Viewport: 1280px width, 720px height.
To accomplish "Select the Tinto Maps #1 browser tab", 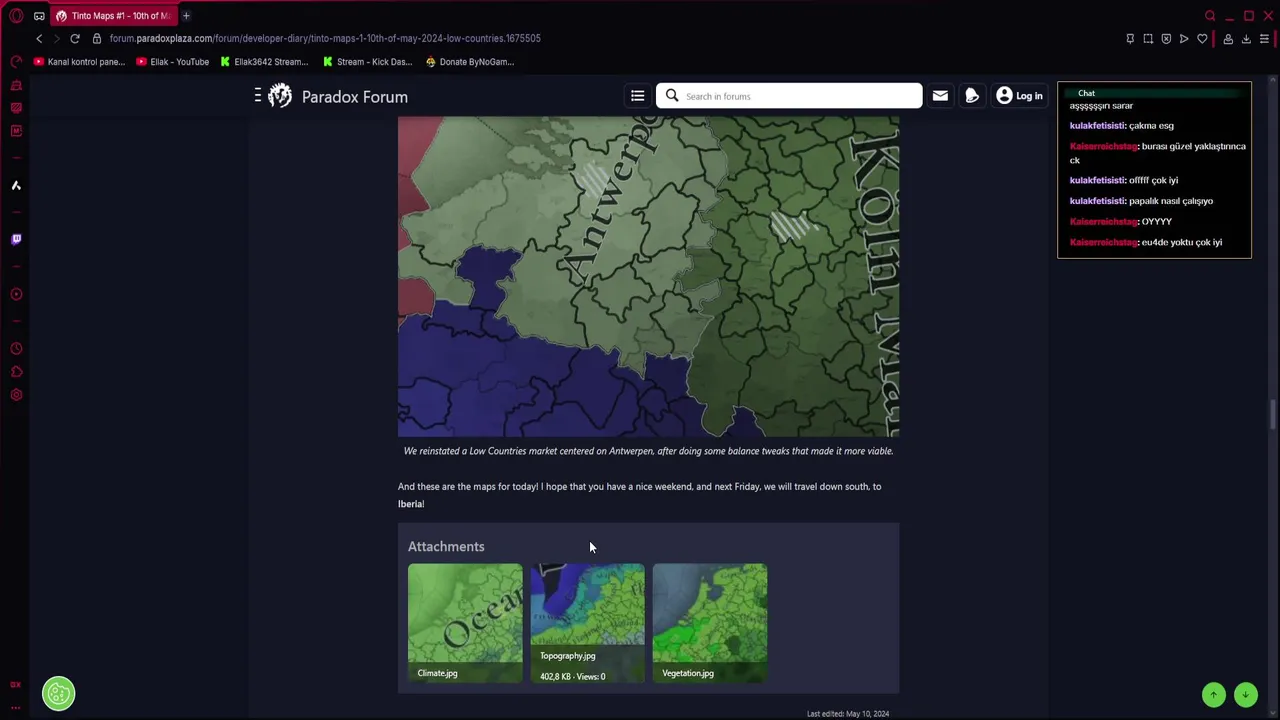I will (x=113, y=16).
